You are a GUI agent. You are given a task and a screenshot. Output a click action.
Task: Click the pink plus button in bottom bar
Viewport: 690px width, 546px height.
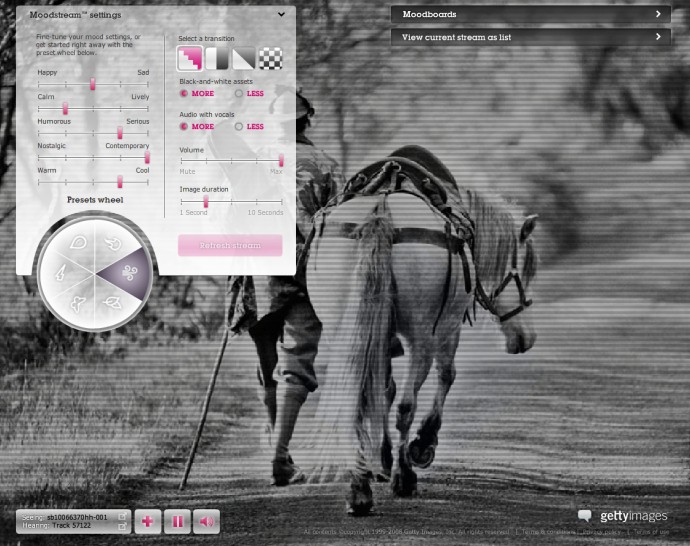pos(147,521)
